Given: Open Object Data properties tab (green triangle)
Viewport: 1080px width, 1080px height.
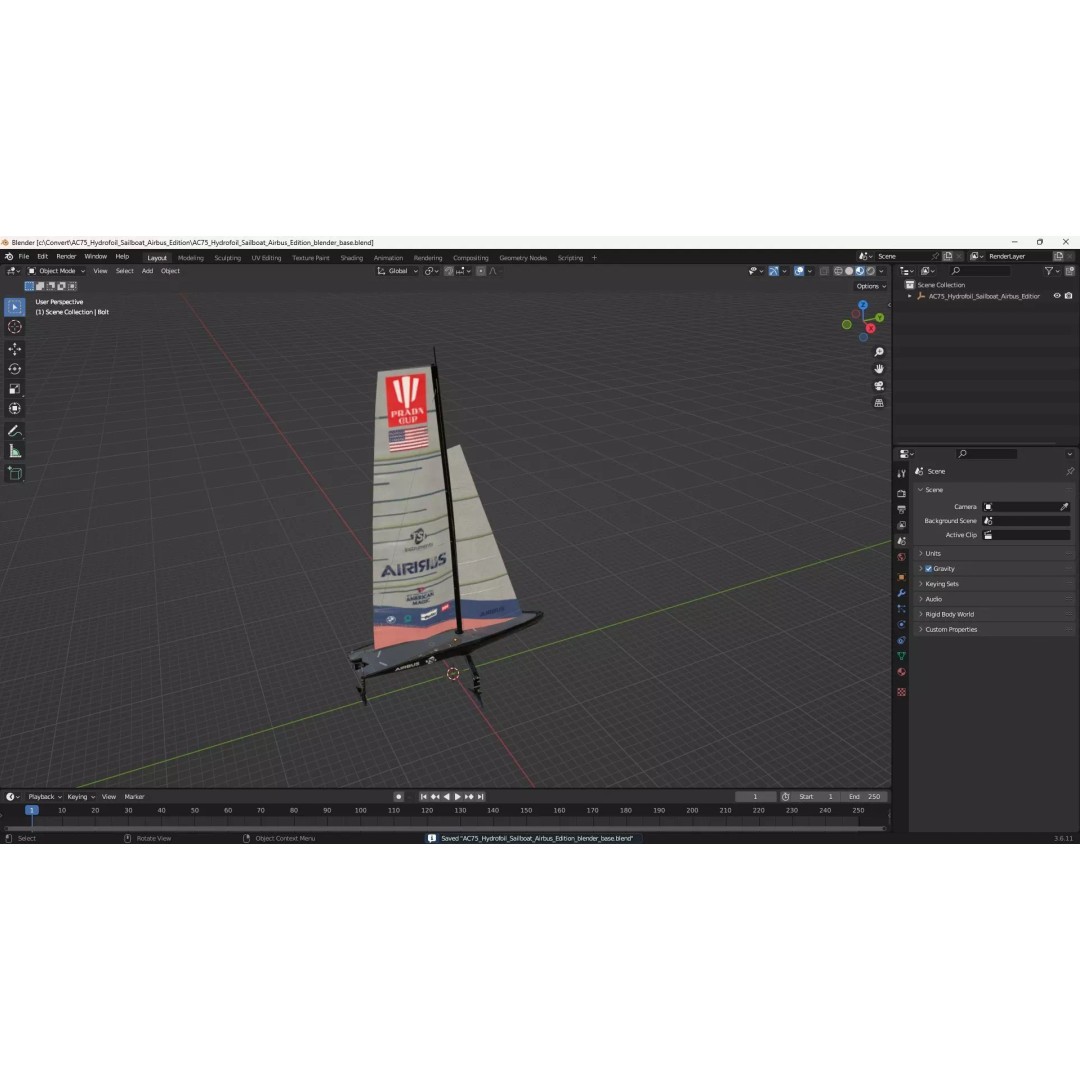Looking at the screenshot, I should tap(901, 656).
